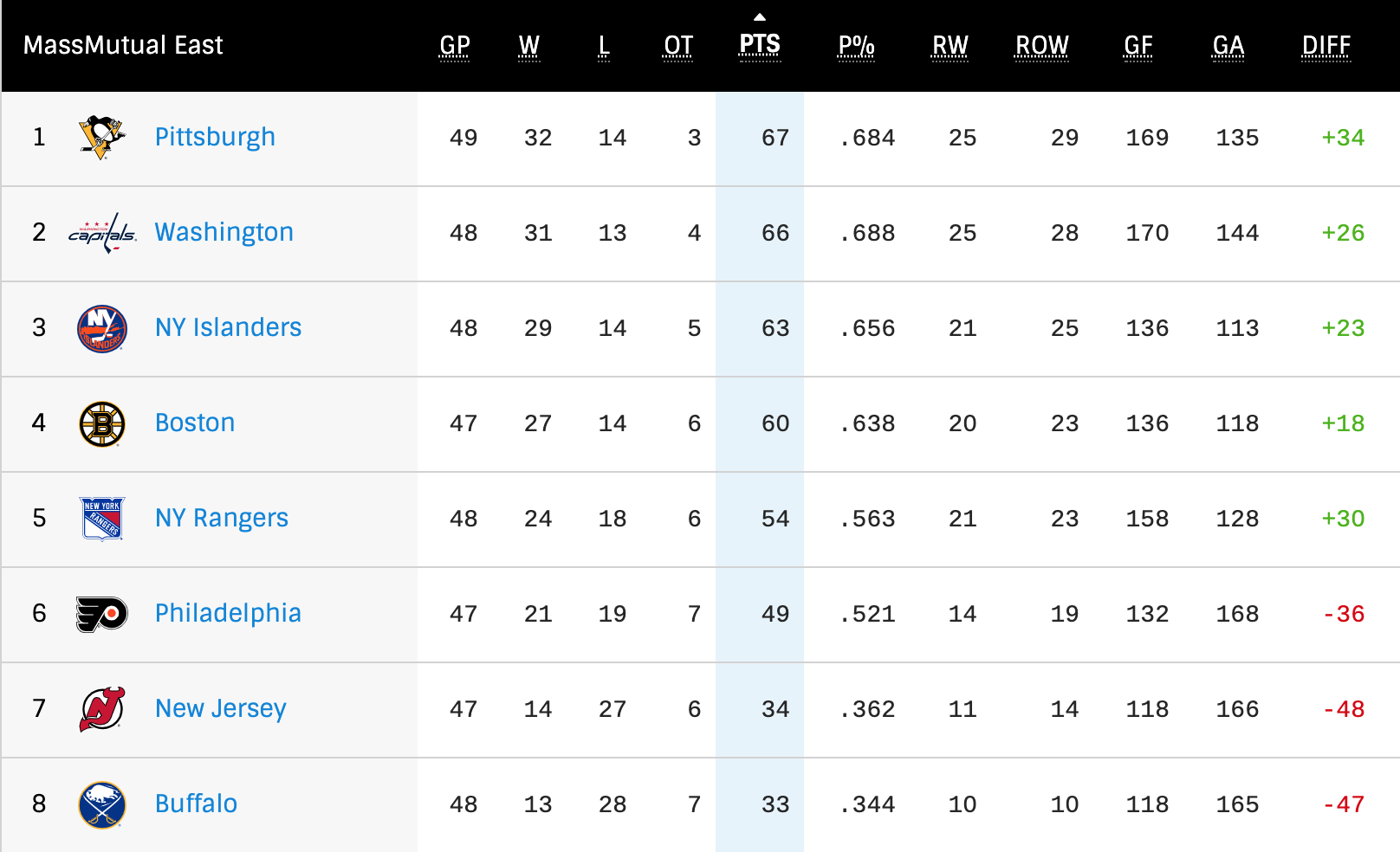Sort by RW column header
This screenshot has height=852, width=1400.
coord(950,46)
